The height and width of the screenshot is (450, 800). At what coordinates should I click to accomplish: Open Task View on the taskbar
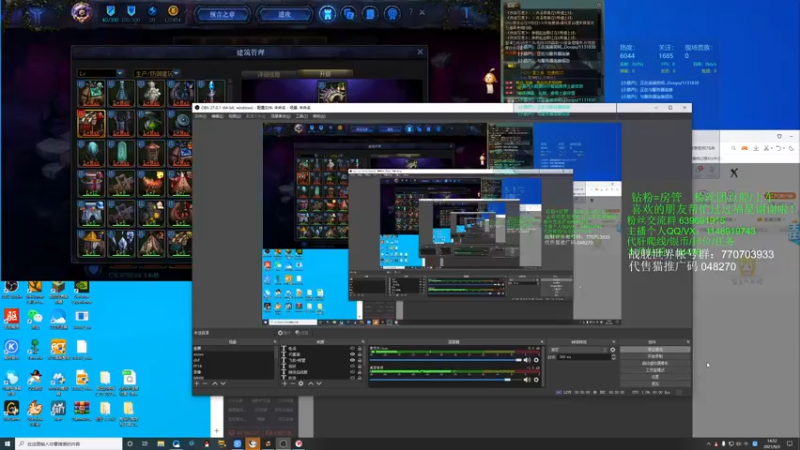point(145,444)
